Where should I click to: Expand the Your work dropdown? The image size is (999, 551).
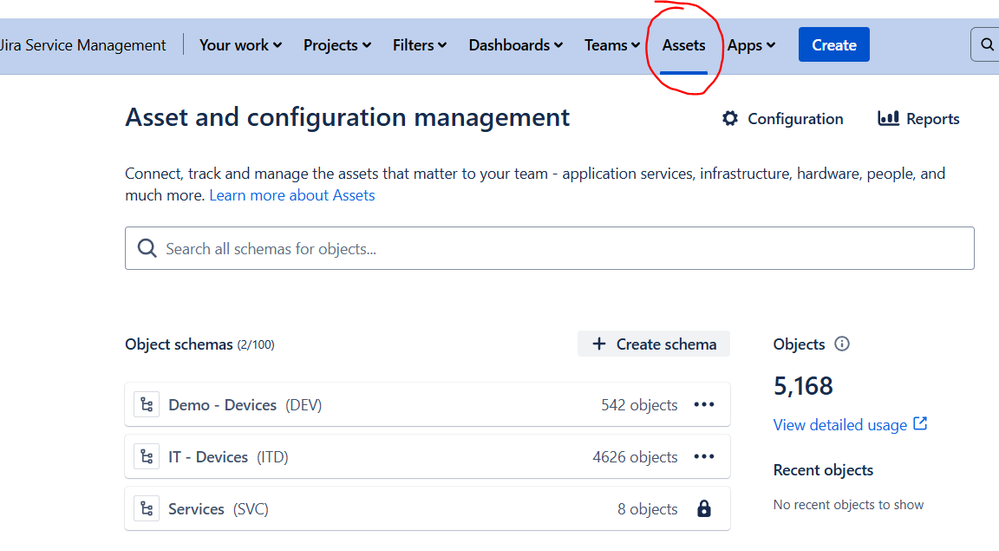click(240, 45)
